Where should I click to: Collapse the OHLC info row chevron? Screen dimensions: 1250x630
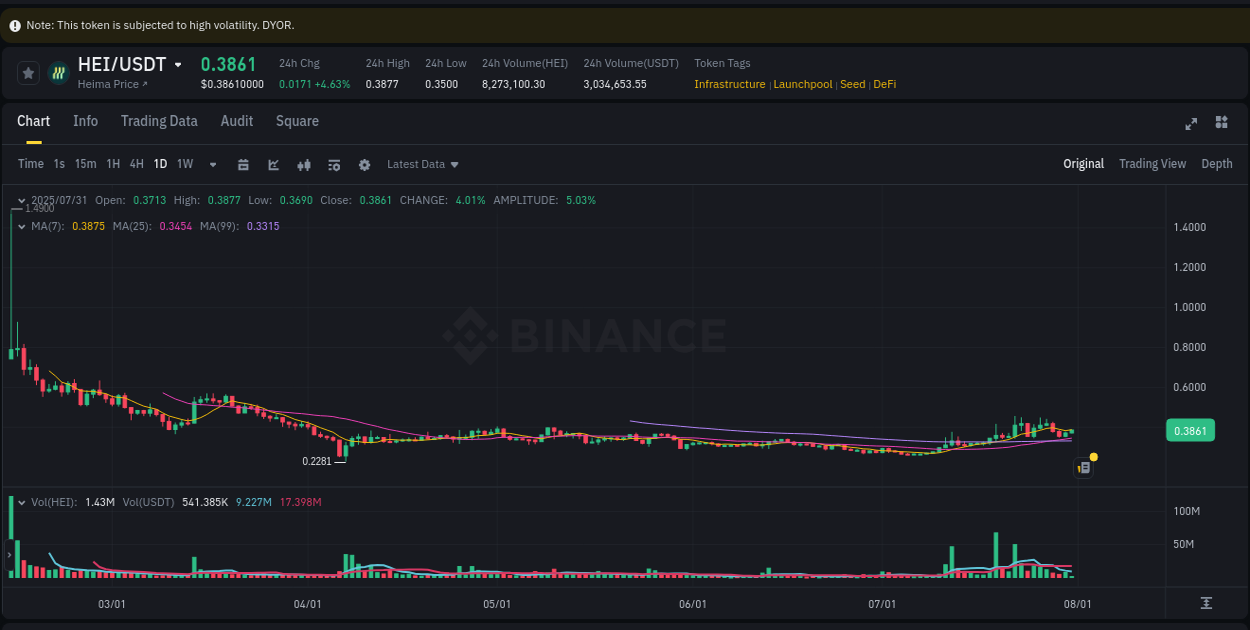[x=20, y=200]
